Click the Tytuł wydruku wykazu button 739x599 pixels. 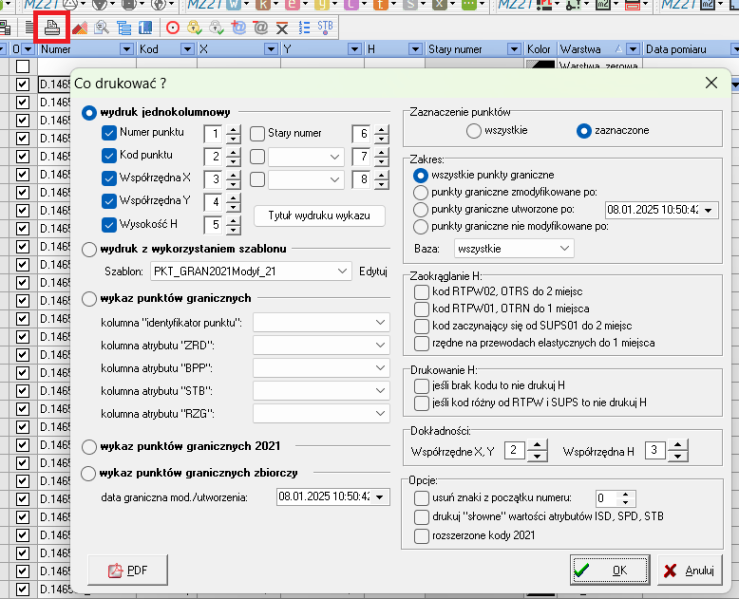pos(320,216)
